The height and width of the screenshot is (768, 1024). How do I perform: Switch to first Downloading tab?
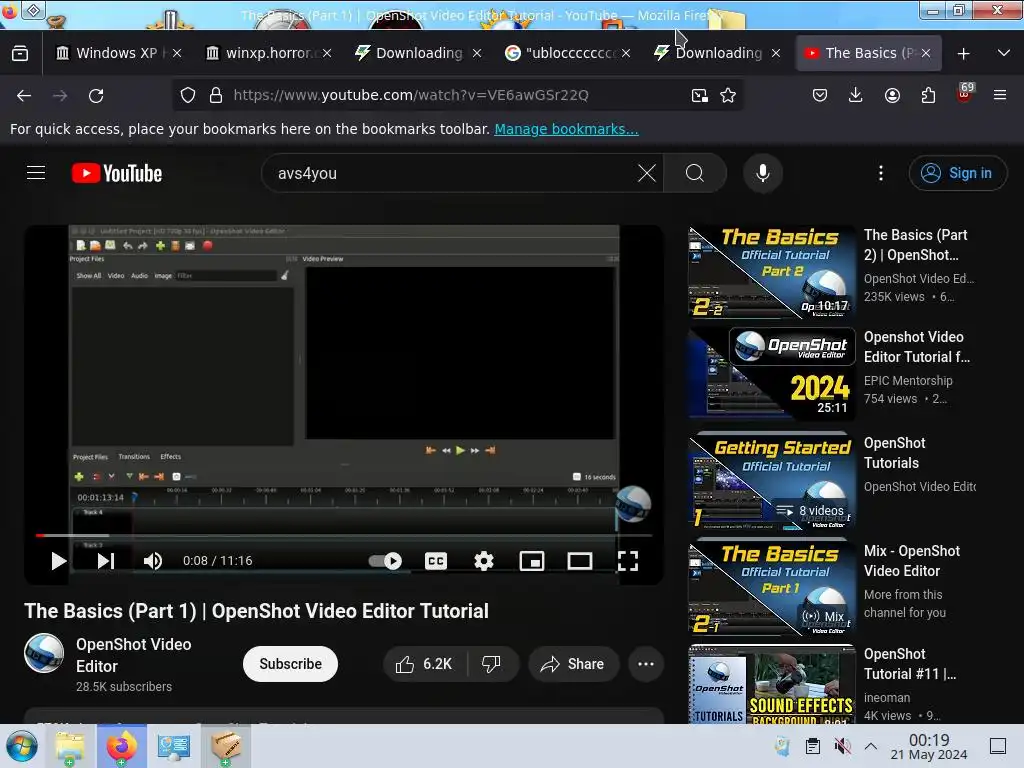[x=418, y=53]
